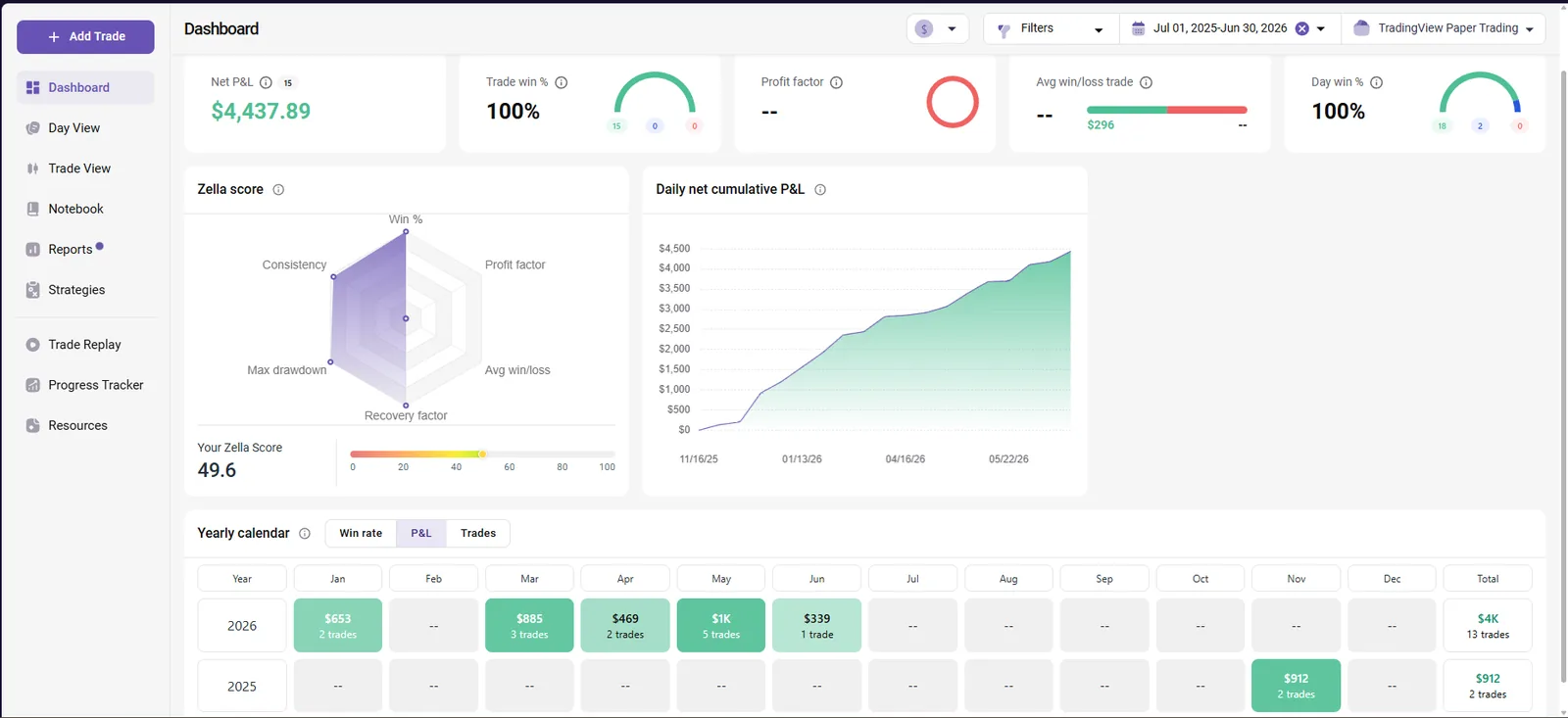This screenshot has width=1568, height=718.
Task: Click the Trade win gauge wins count 15
Action: (x=616, y=125)
